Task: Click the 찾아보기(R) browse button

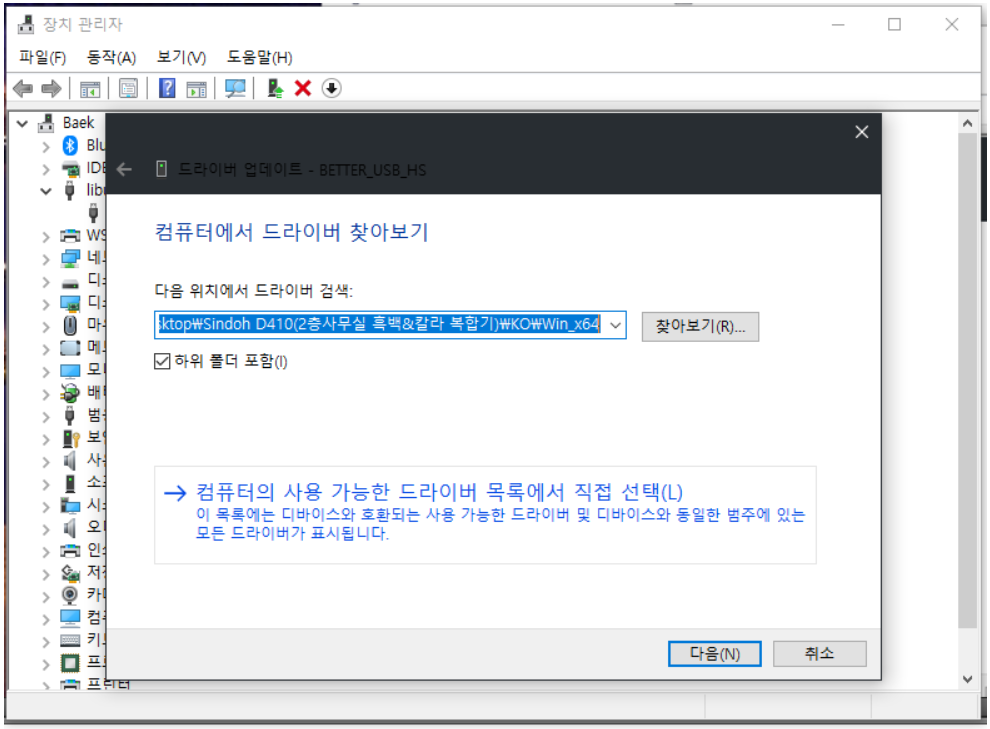Action: click(700, 326)
